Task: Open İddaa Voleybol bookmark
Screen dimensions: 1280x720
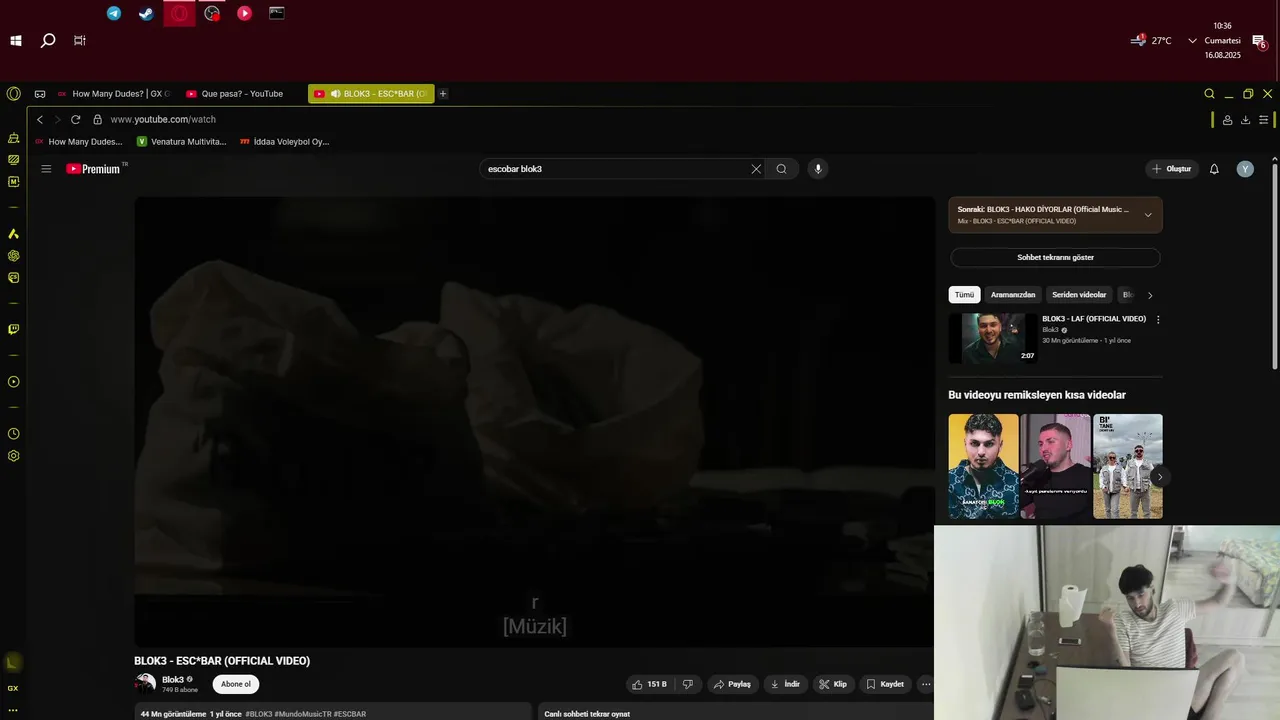Action: coord(284,142)
